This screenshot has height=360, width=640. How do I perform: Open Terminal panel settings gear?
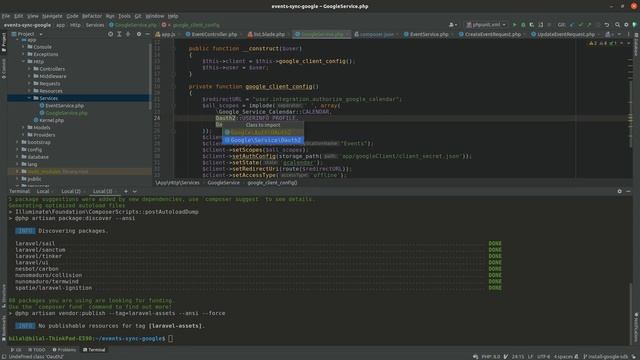(x=620, y=191)
